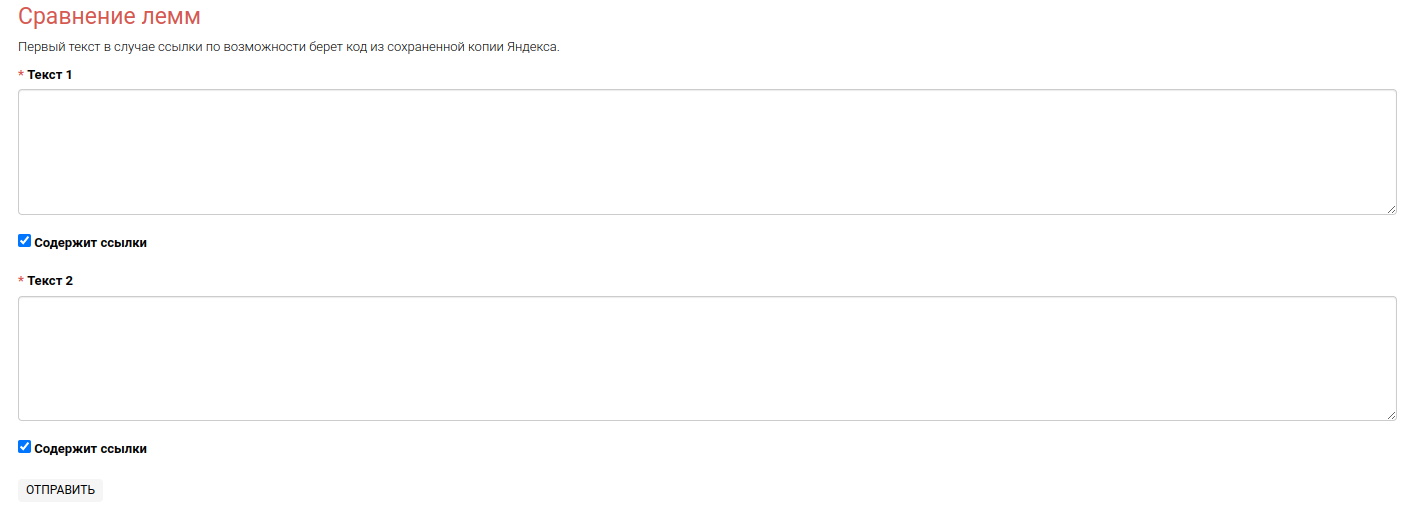Click the phrase сохраненной копии in the description
Image resolution: width=1409 pixels, height=509 pixels.
[444, 47]
